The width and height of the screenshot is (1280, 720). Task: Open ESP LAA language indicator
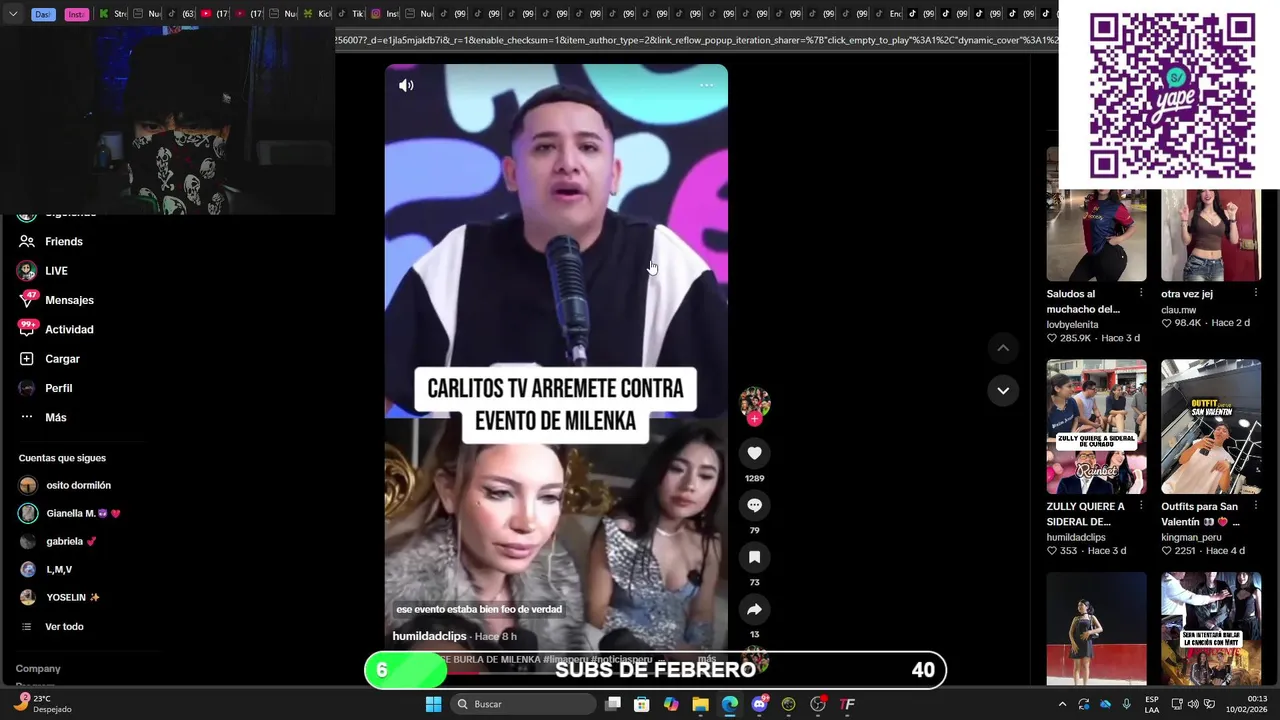pos(1152,704)
